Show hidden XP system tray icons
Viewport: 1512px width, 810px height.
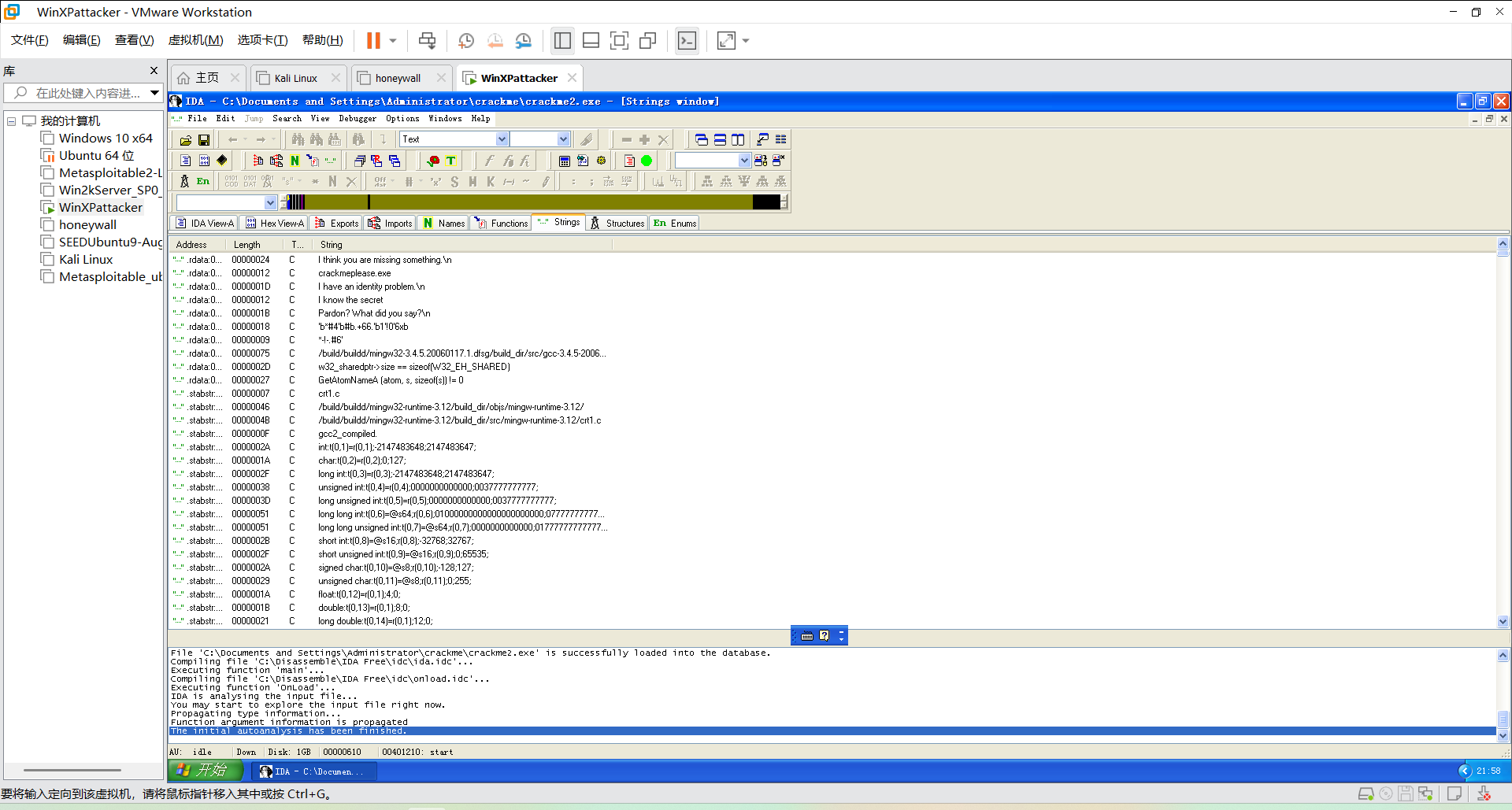pos(1465,771)
